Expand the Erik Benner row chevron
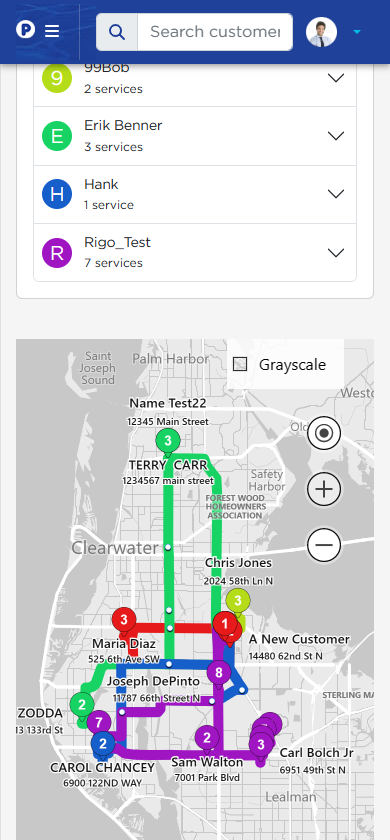 [336, 136]
